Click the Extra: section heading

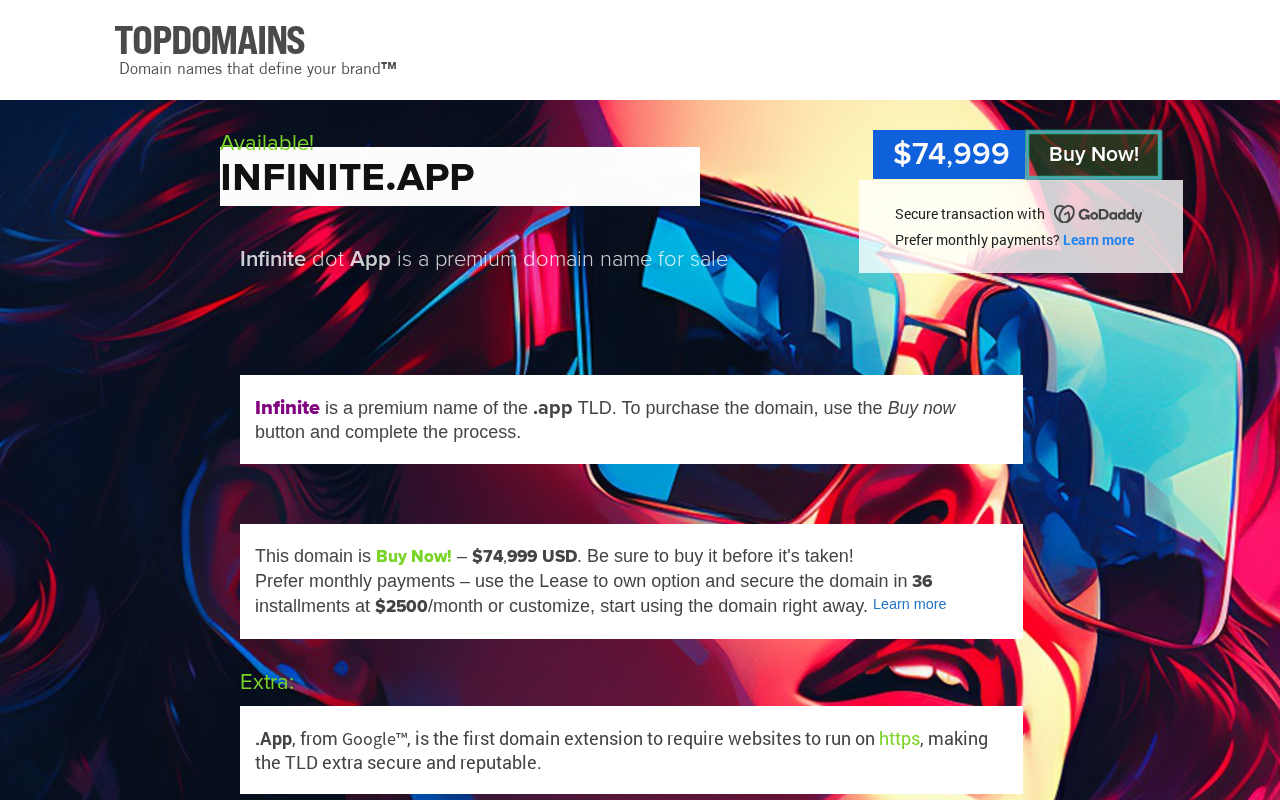point(267,682)
